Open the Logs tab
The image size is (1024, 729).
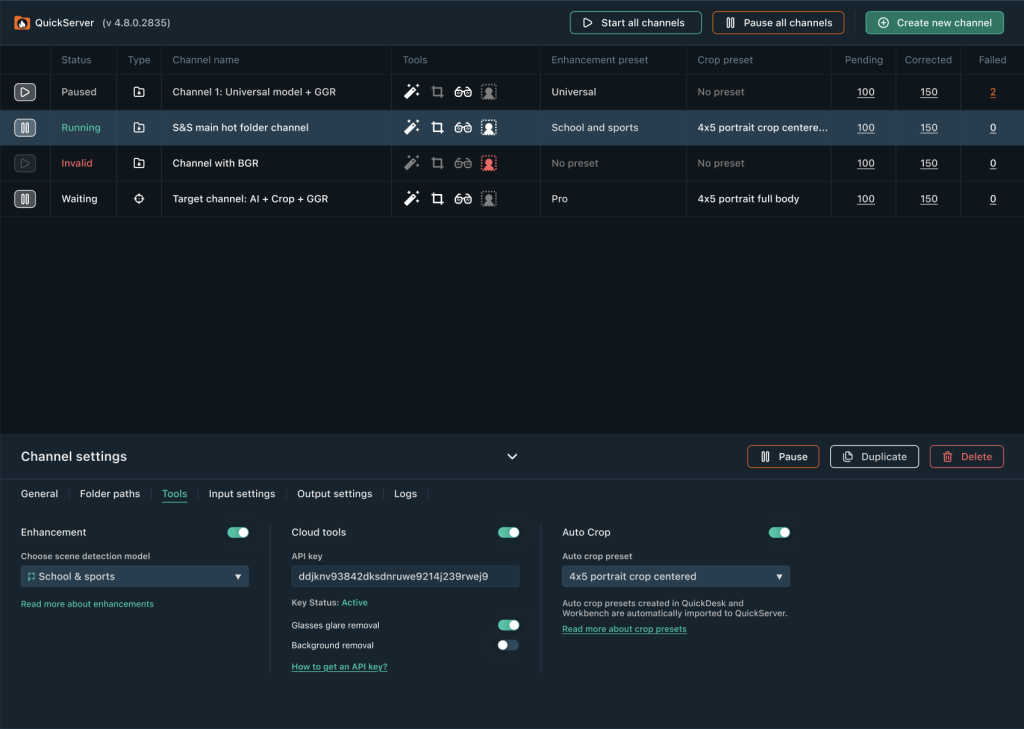point(406,494)
